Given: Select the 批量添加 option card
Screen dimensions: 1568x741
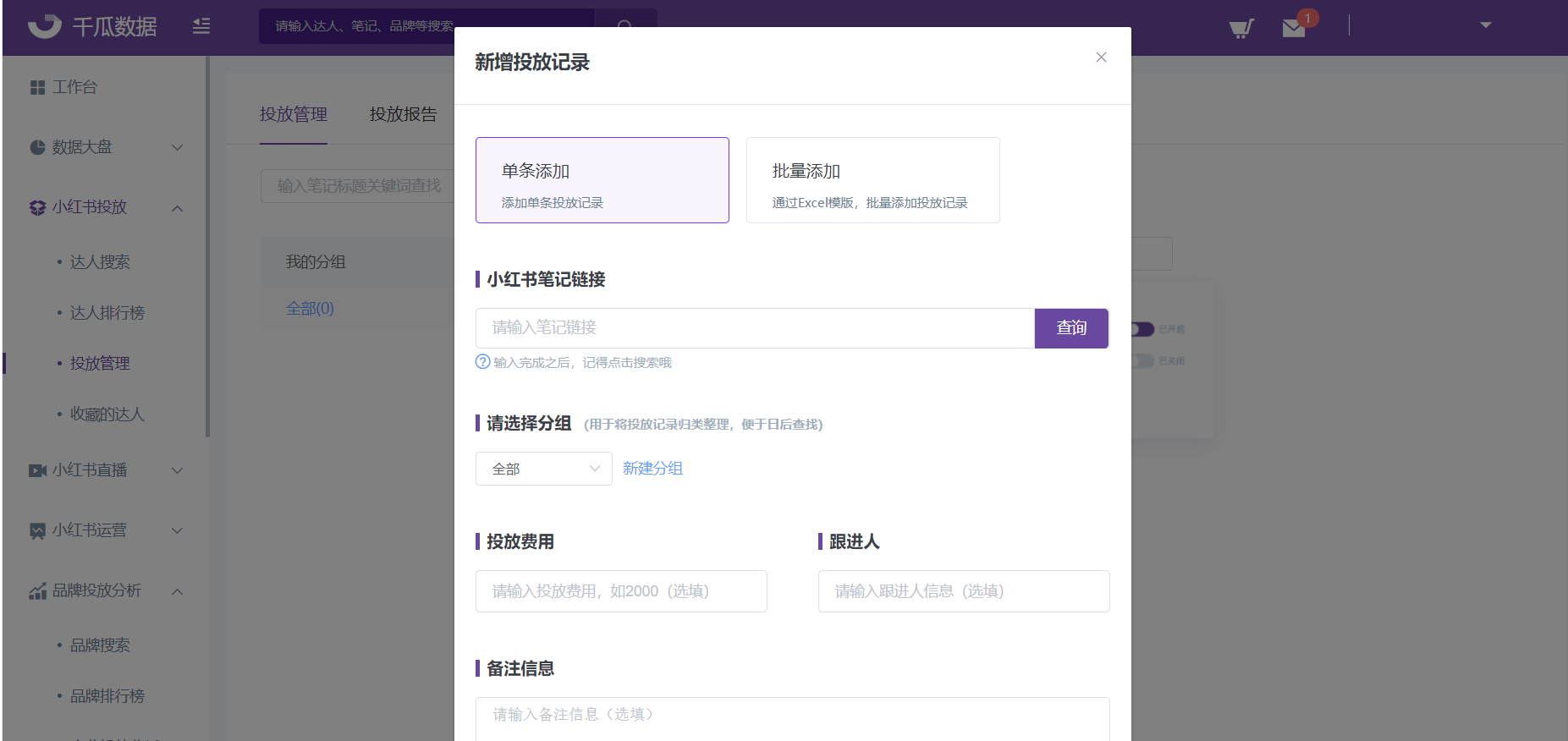Looking at the screenshot, I should [x=873, y=180].
